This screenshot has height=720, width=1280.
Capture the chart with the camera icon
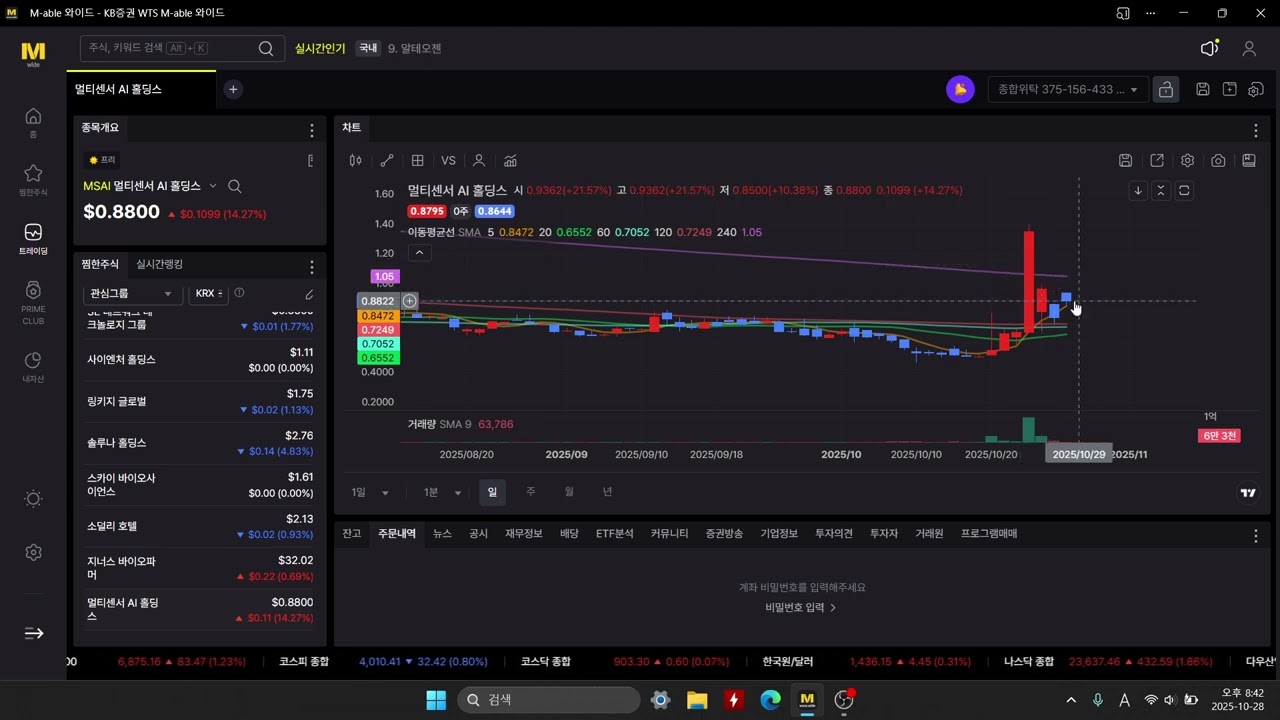1218,160
